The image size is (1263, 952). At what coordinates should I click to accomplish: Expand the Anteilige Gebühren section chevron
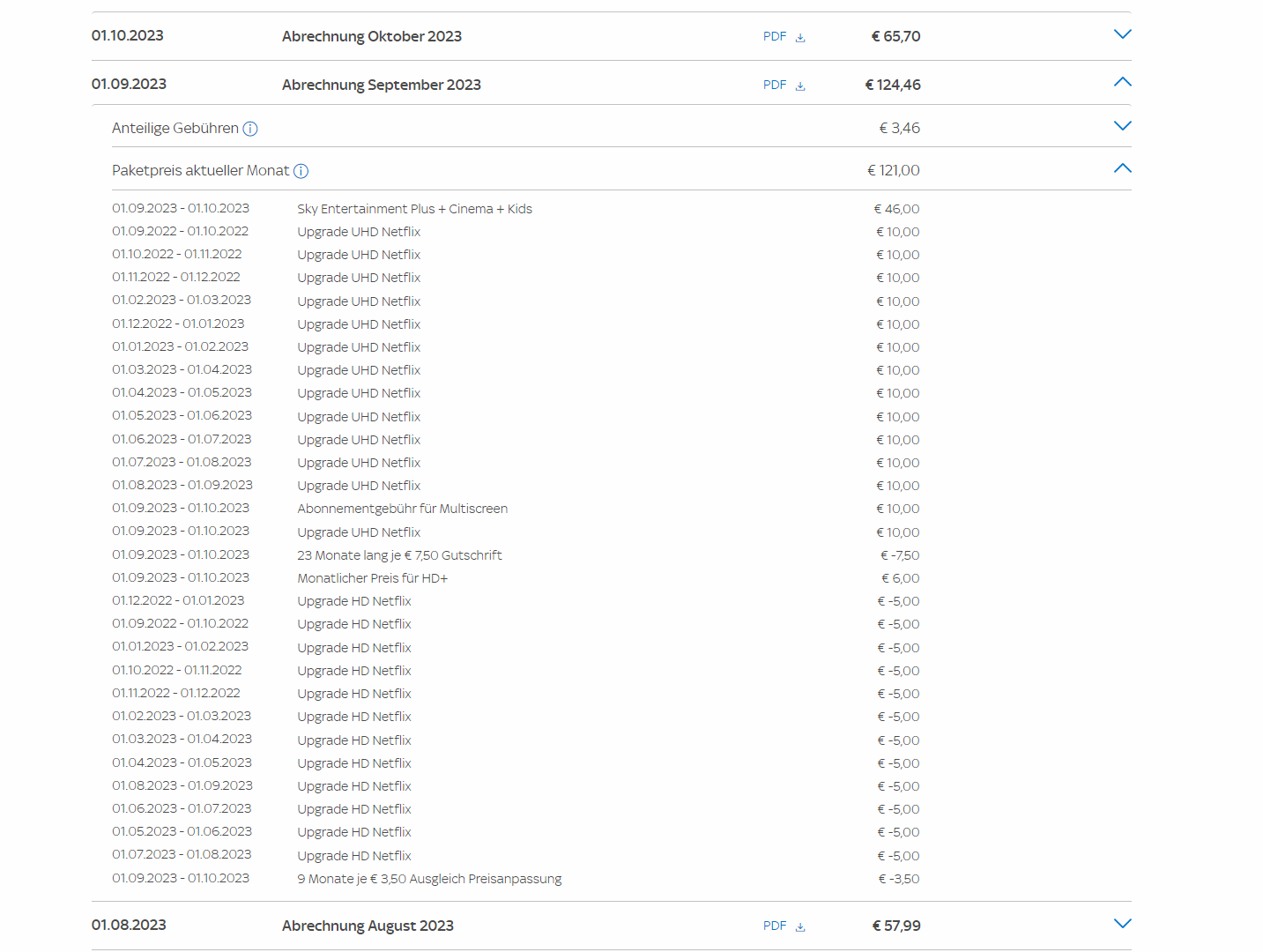click(x=1122, y=126)
